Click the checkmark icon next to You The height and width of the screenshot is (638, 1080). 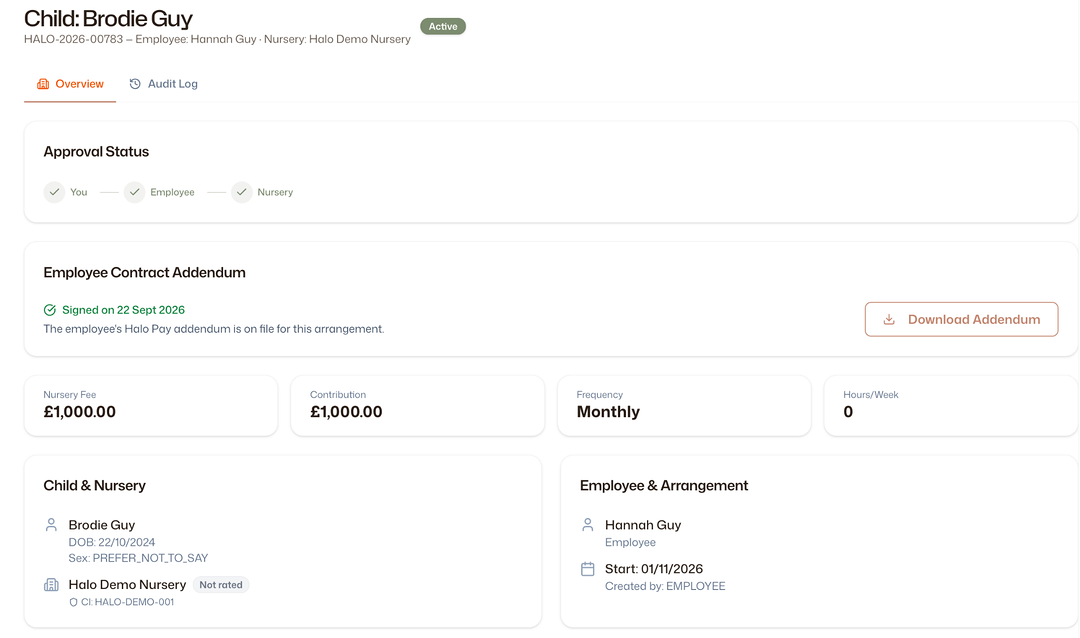pos(54,192)
